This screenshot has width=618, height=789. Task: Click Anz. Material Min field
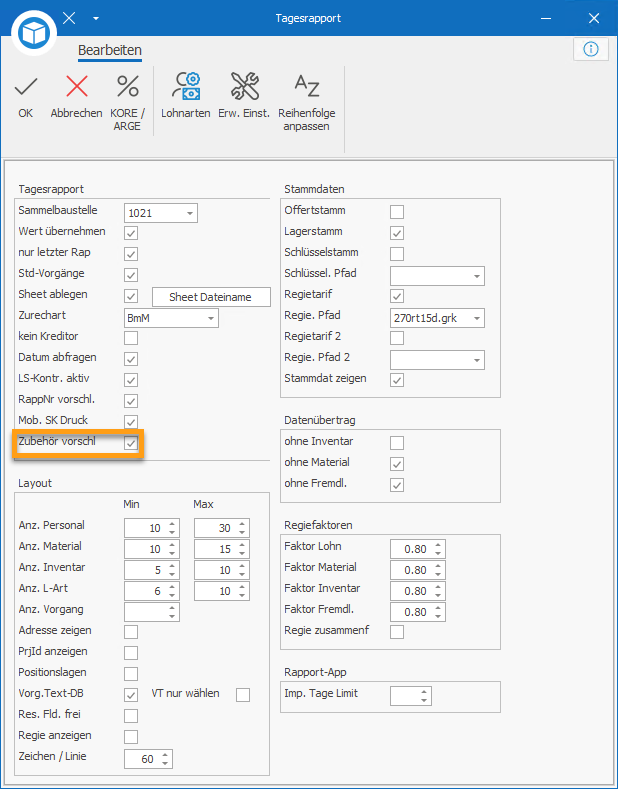coord(151,549)
